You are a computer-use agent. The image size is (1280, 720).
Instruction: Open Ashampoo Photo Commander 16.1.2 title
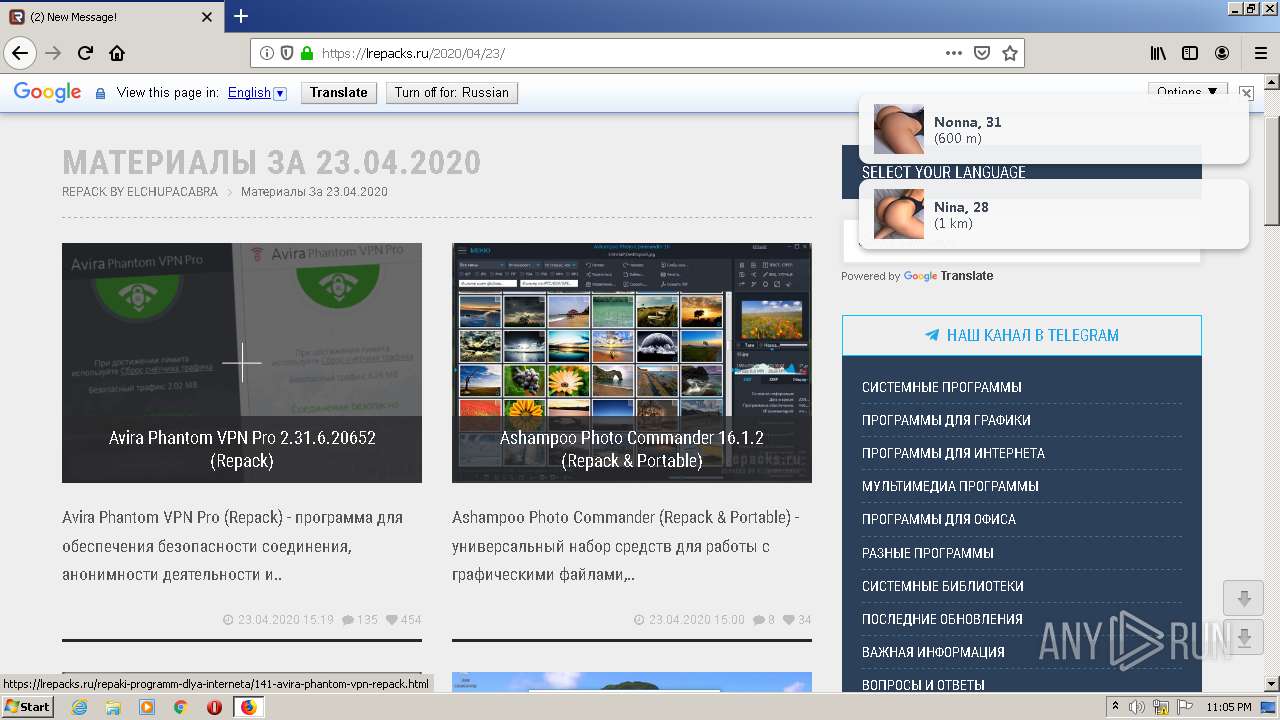tap(632, 449)
